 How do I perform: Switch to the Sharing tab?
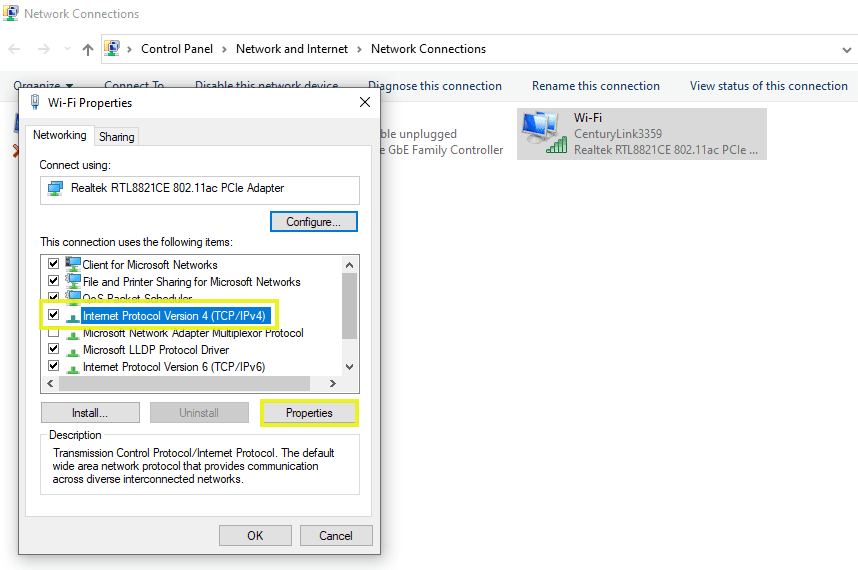[117, 137]
